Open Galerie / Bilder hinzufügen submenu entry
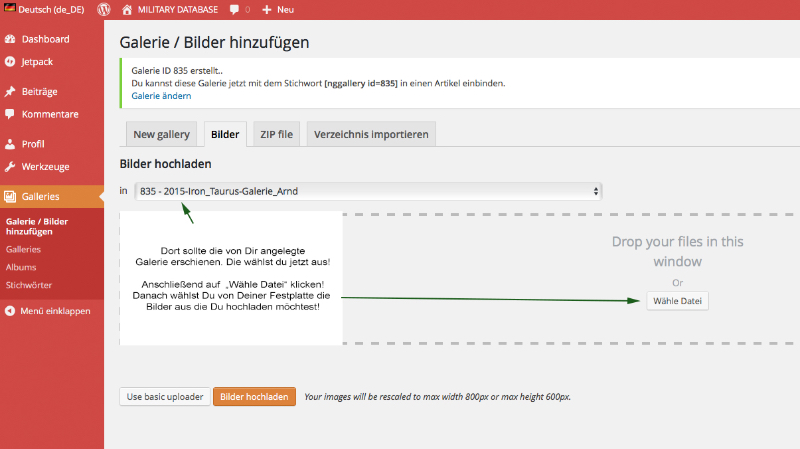The height and width of the screenshot is (449, 800). pos(37,227)
